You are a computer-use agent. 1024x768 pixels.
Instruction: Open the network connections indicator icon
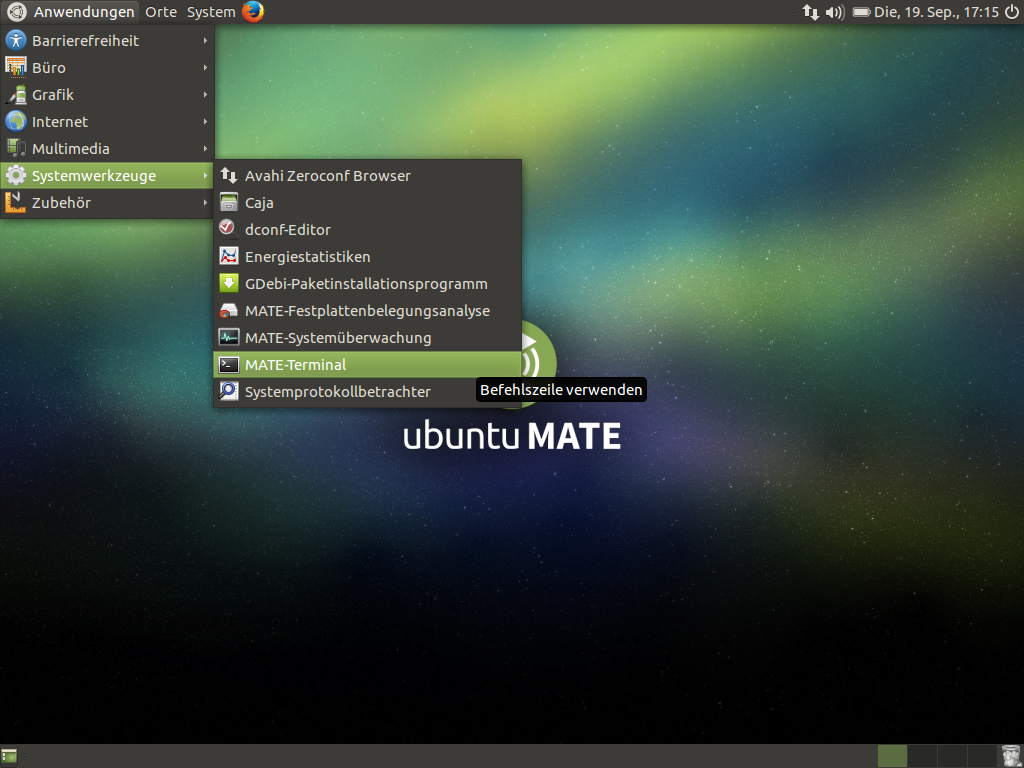pyautogui.click(x=811, y=12)
